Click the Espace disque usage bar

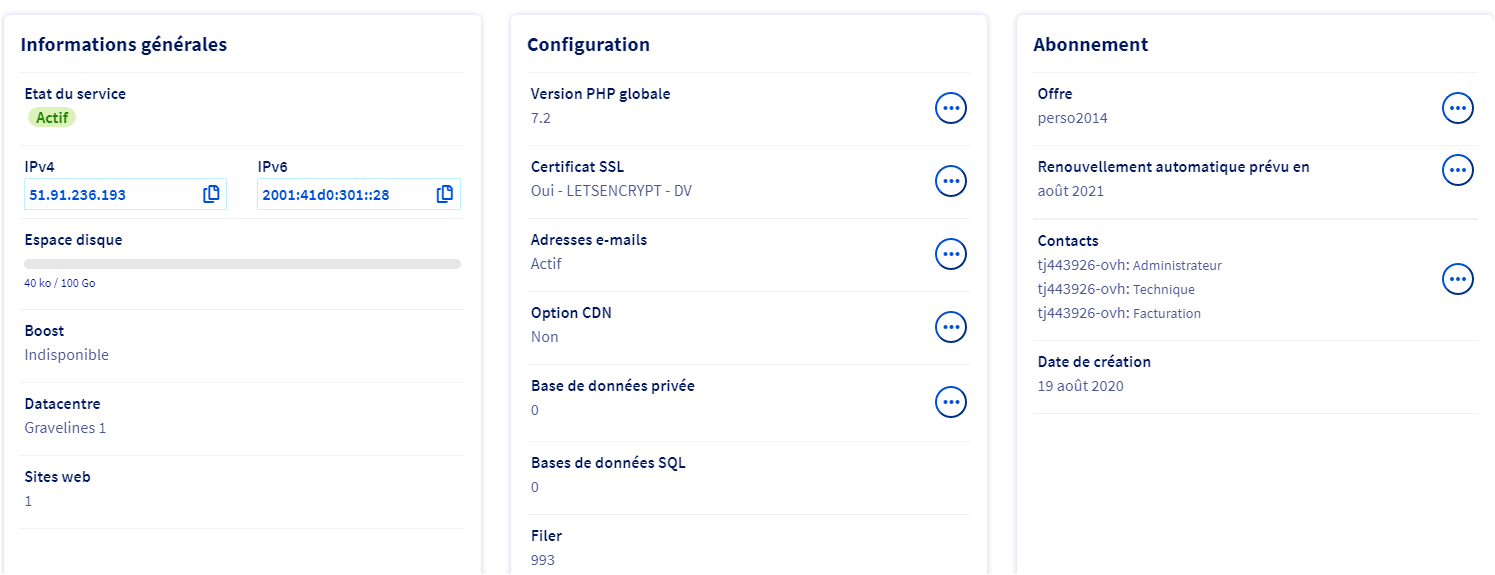(242, 264)
